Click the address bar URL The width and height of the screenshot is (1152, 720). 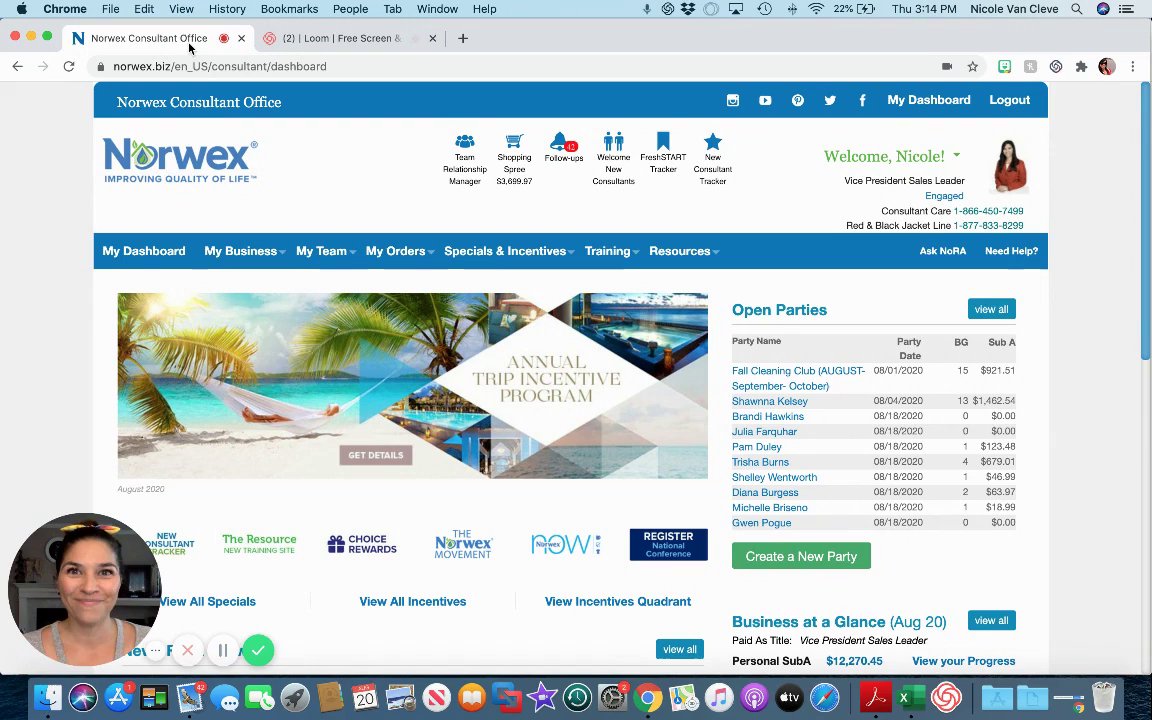click(220, 66)
